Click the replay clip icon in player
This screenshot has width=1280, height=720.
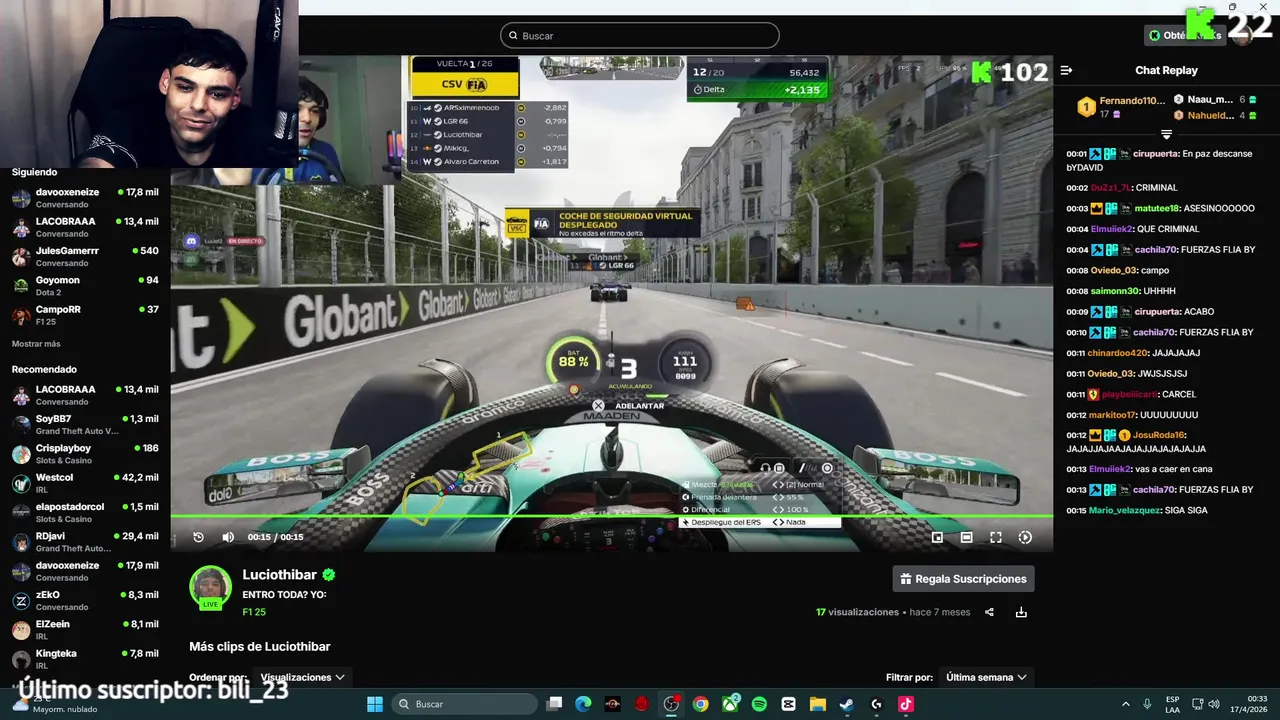click(198, 537)
